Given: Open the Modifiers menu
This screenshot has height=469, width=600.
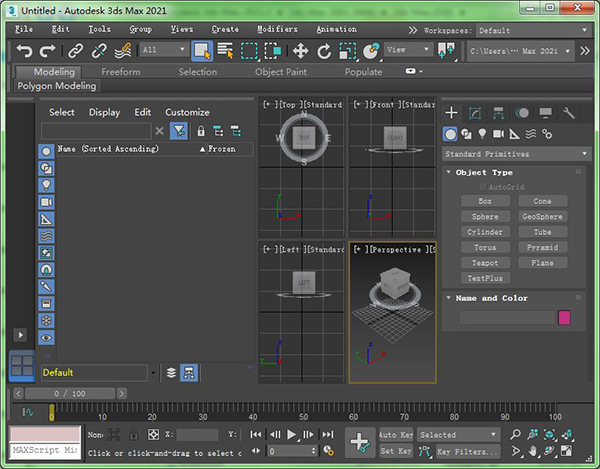Looking at the screenshot, I should tap(277, 29).
